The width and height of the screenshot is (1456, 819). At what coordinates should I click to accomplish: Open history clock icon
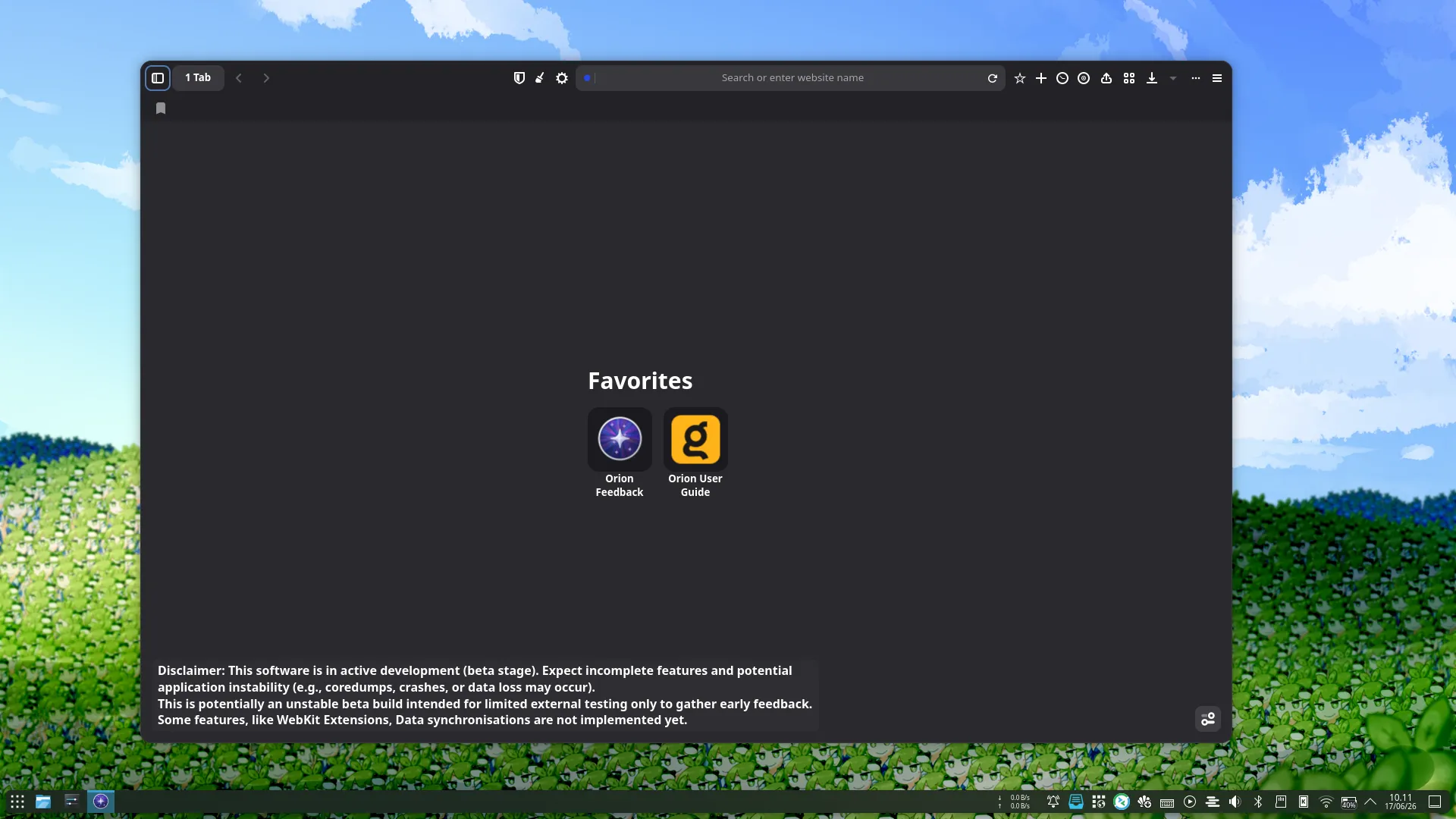coord(1062,78)
